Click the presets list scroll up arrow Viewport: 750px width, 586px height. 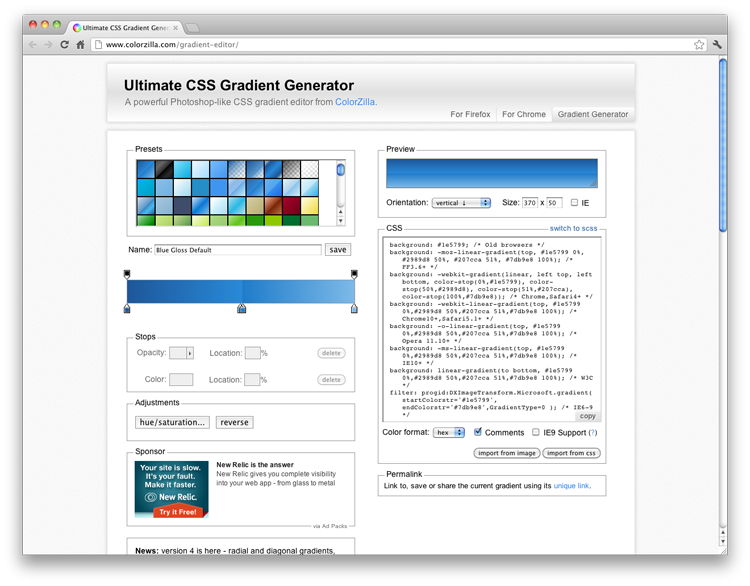tap(341, 211)
